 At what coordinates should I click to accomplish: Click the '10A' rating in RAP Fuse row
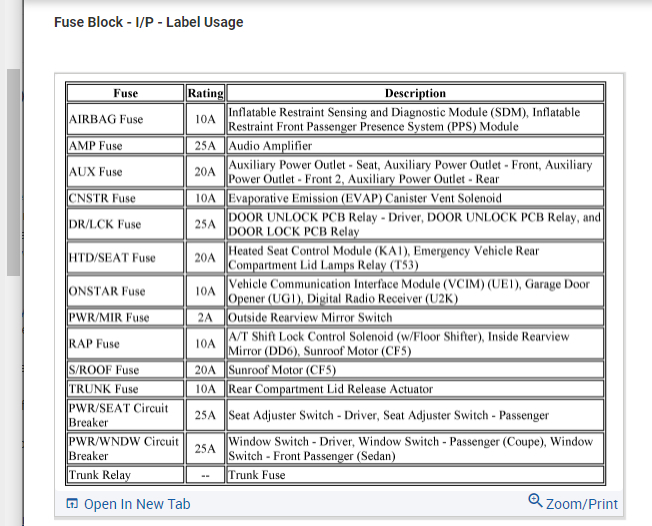pyautogui.click(x=205, y=343)
